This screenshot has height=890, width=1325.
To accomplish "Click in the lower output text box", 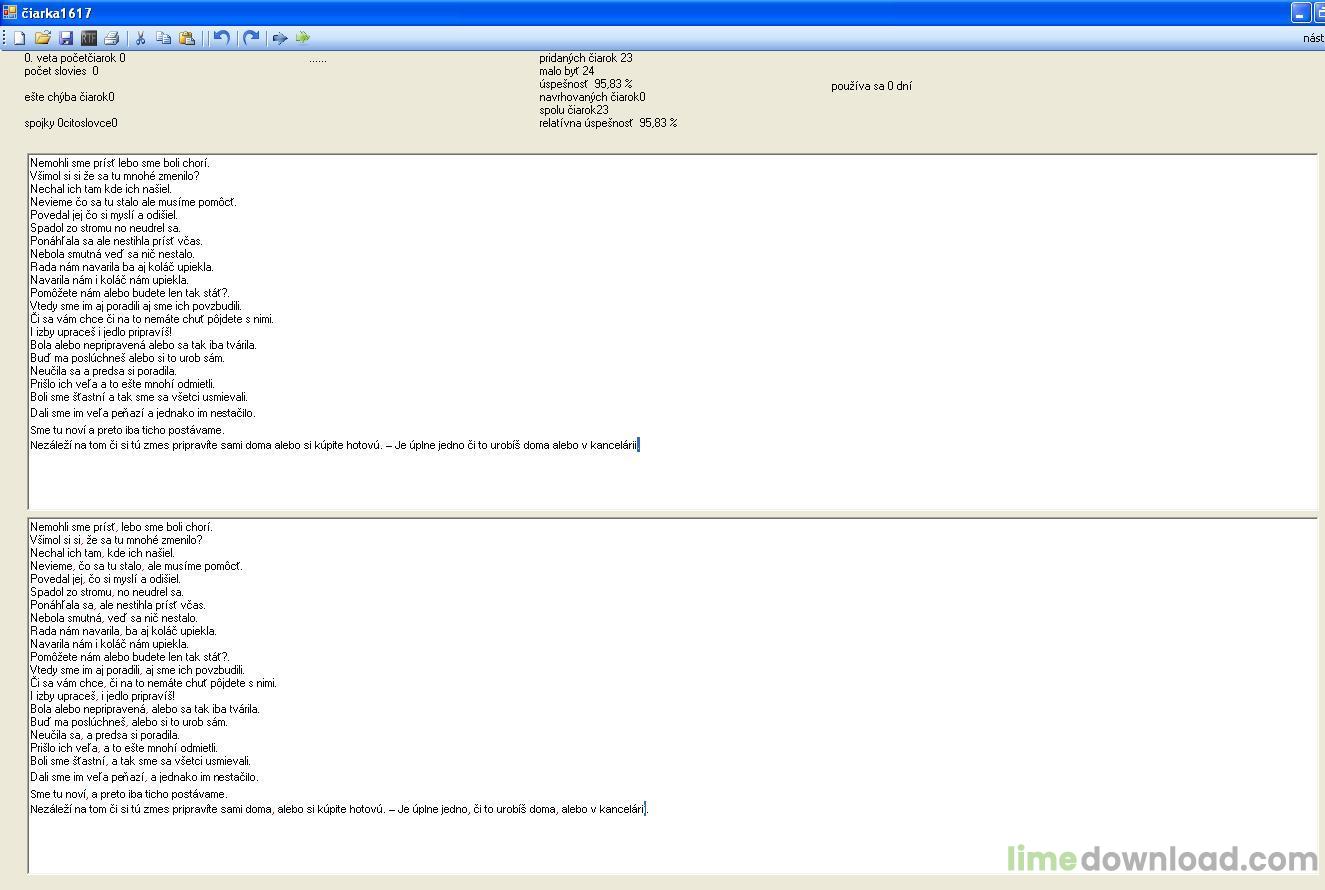I will (672, 695).
